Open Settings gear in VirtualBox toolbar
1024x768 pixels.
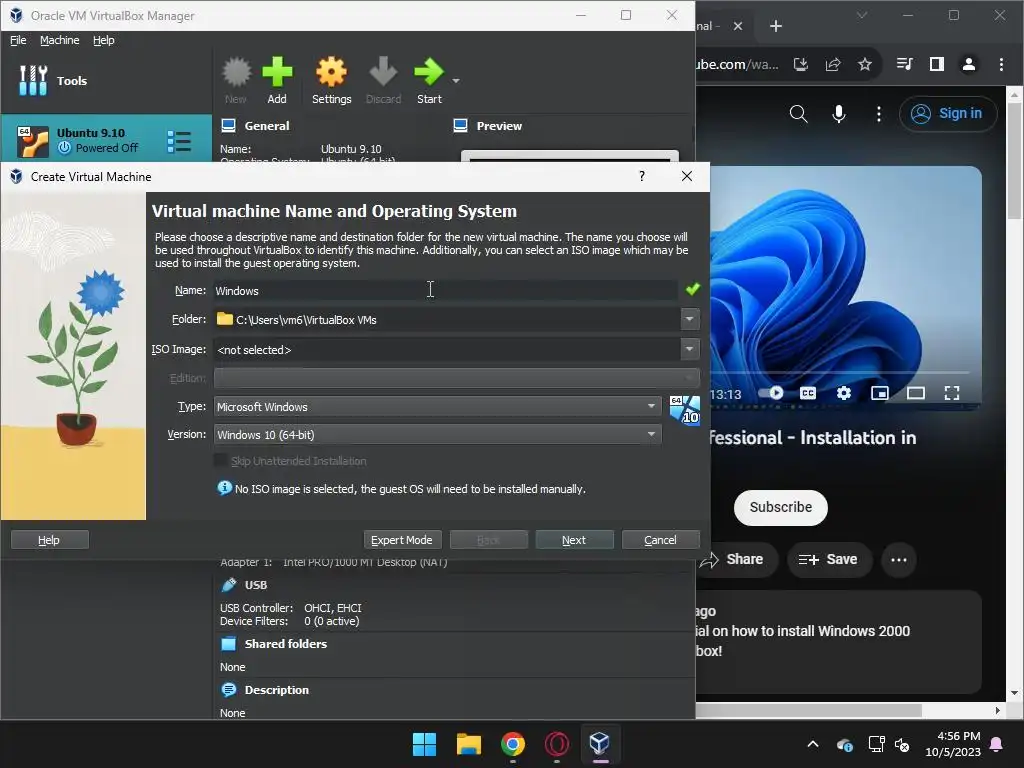[331, 81]
